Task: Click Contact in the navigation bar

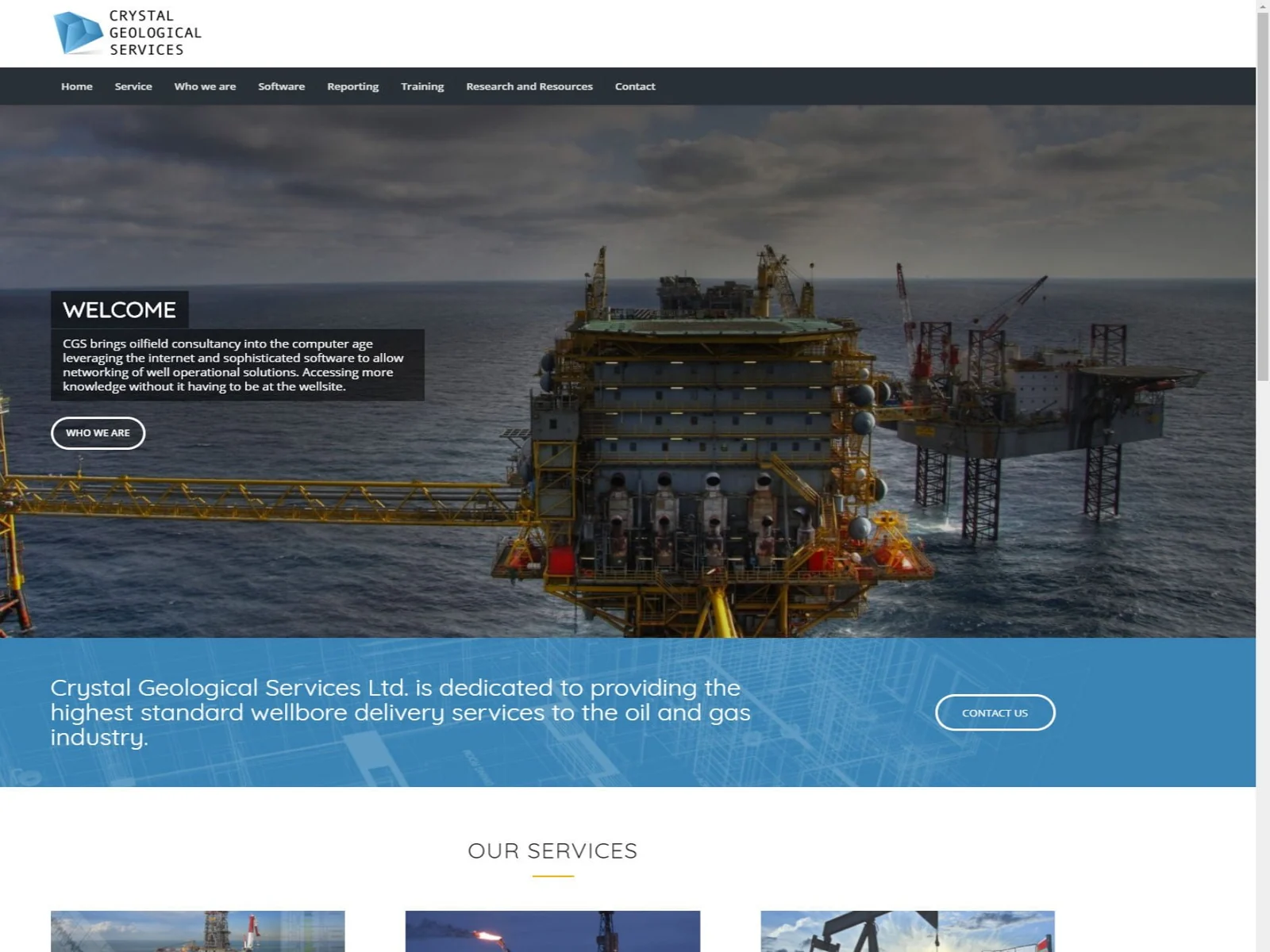Action: (x=635, y=86)
